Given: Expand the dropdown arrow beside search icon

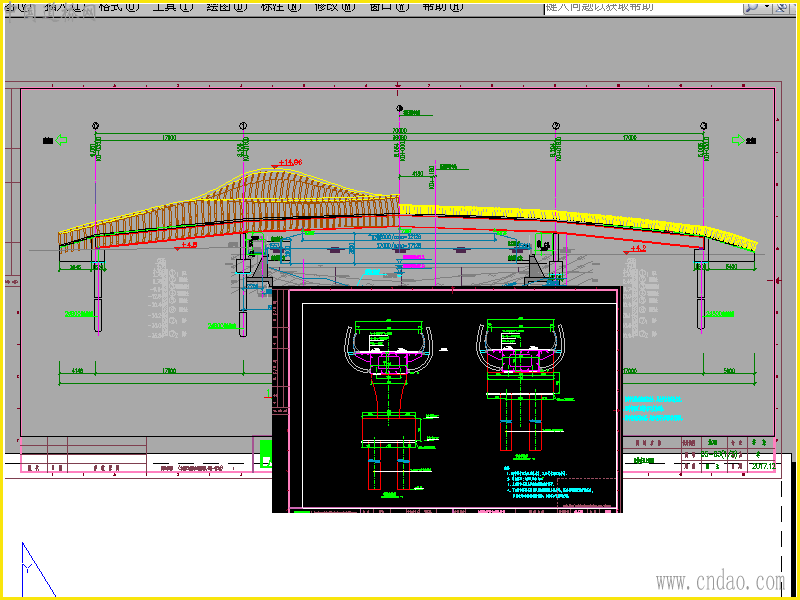Looking at the screenshot, I should pyautogui.click(x=767, y=7).
